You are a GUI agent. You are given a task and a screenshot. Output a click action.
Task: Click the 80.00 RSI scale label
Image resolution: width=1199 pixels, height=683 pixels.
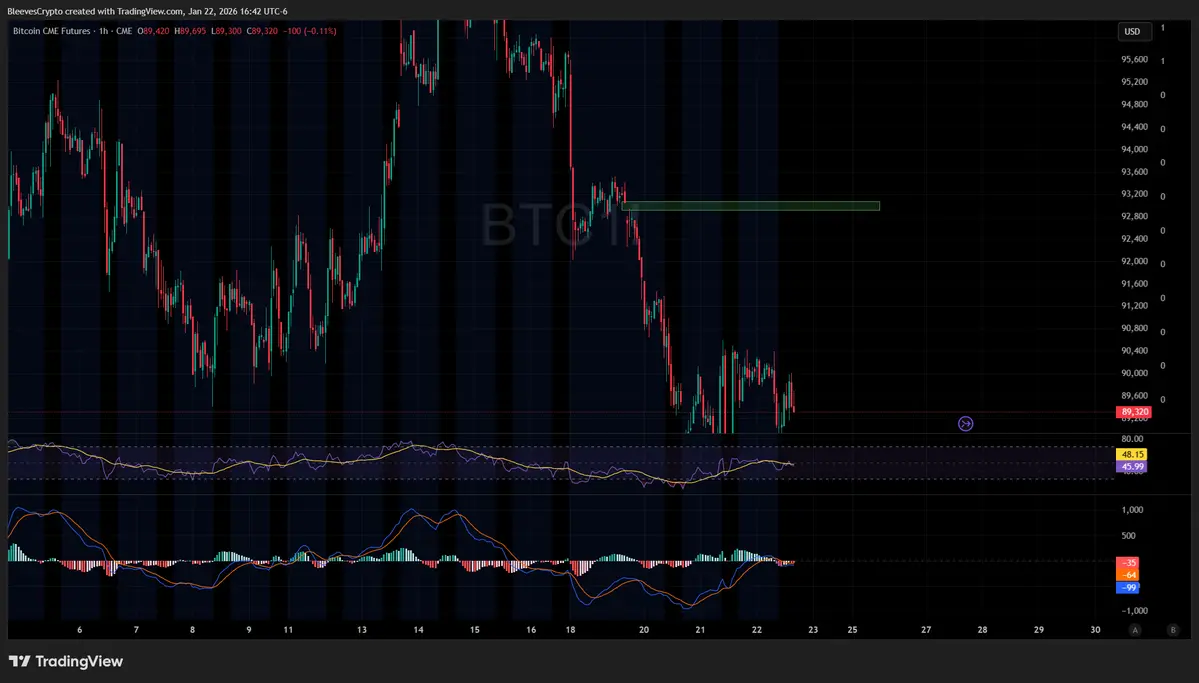pos(1132,439)
